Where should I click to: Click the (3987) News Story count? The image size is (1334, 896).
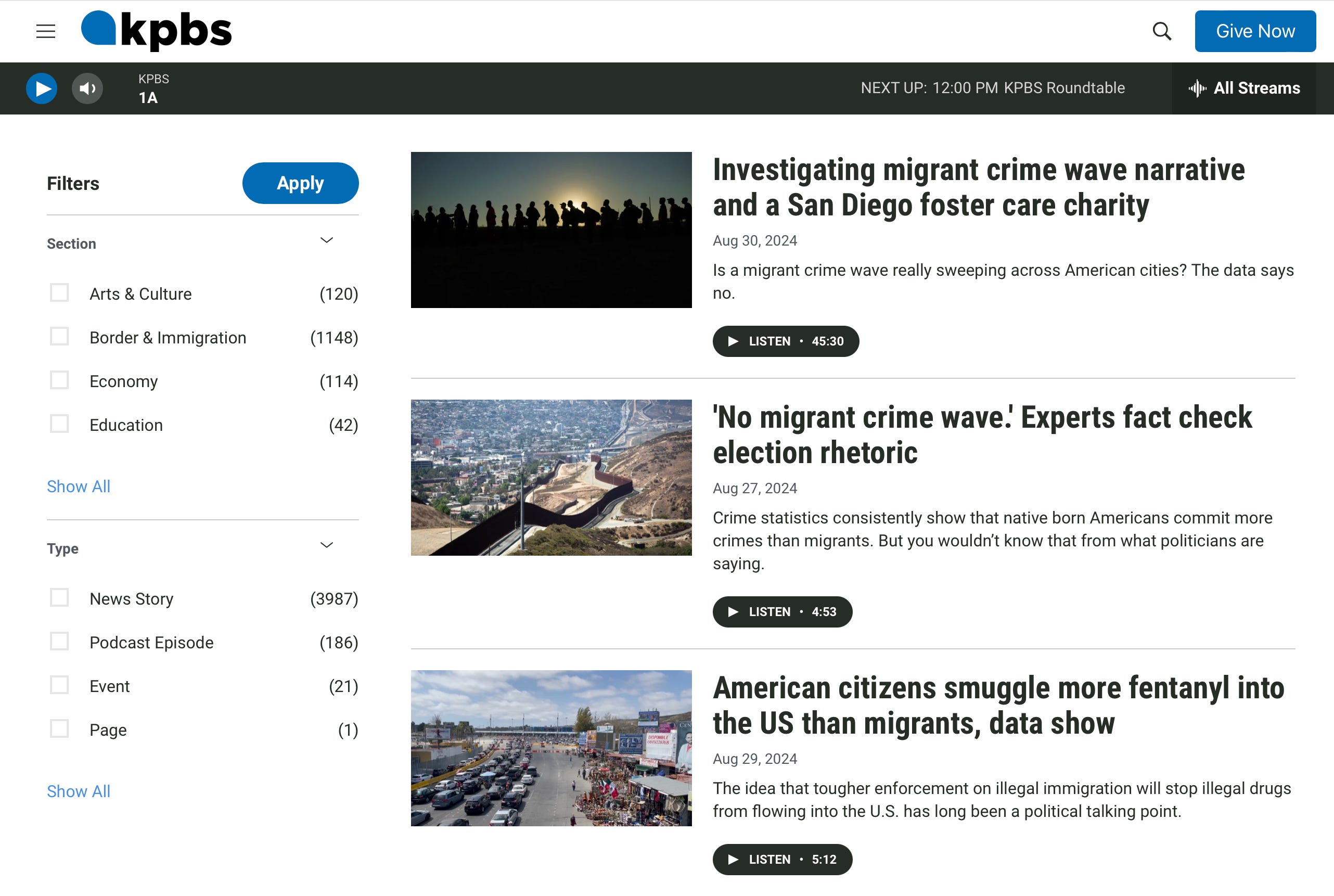click(334, 598)
